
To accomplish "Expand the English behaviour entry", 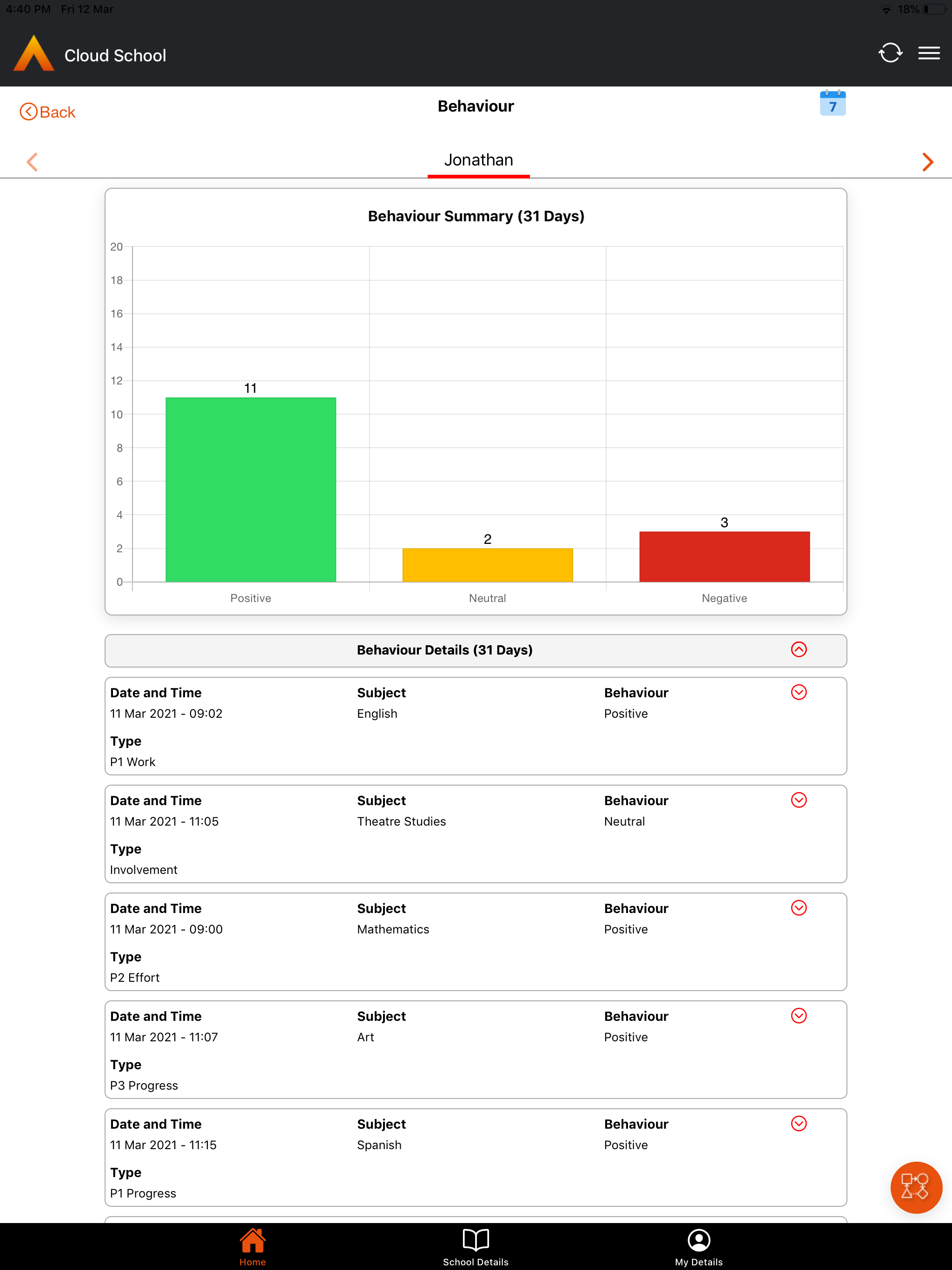I will (x=799, y=693).
